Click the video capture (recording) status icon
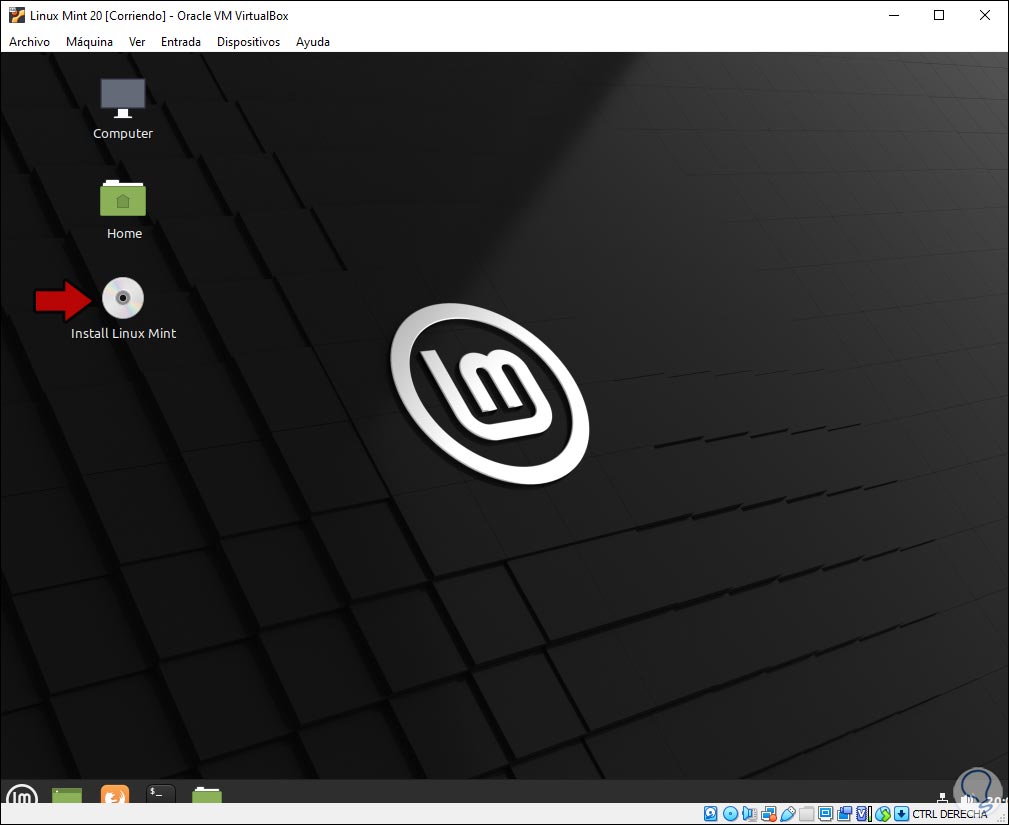 845,814
